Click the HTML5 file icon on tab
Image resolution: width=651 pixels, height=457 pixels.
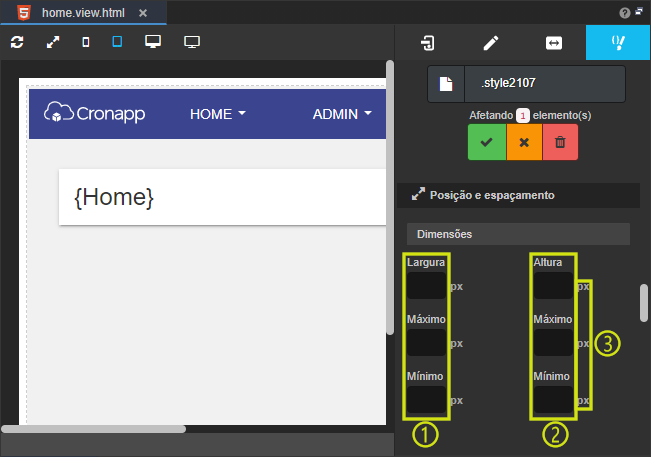click(24, 12)
